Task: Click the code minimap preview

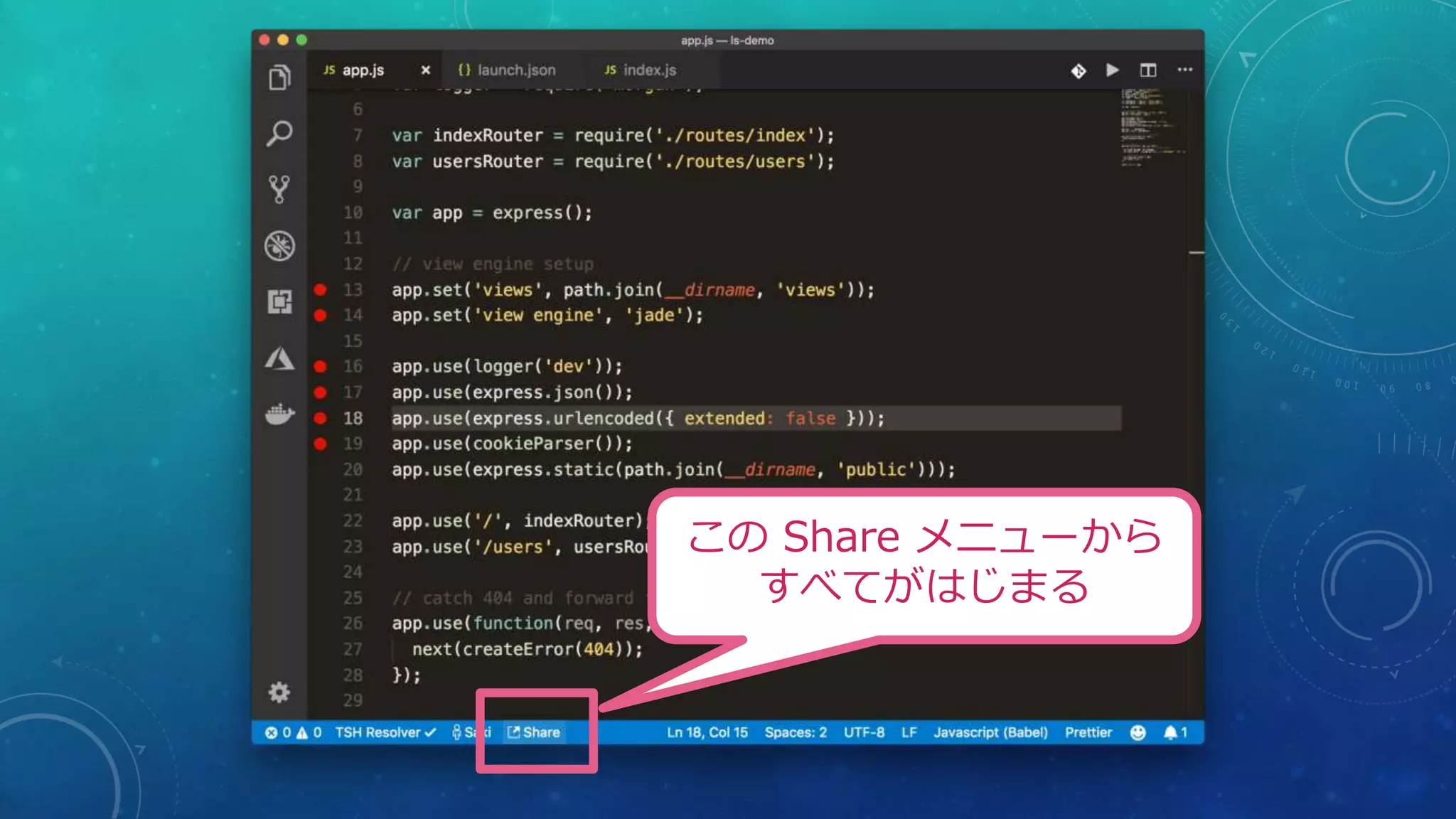Action: coord(1152,127)
